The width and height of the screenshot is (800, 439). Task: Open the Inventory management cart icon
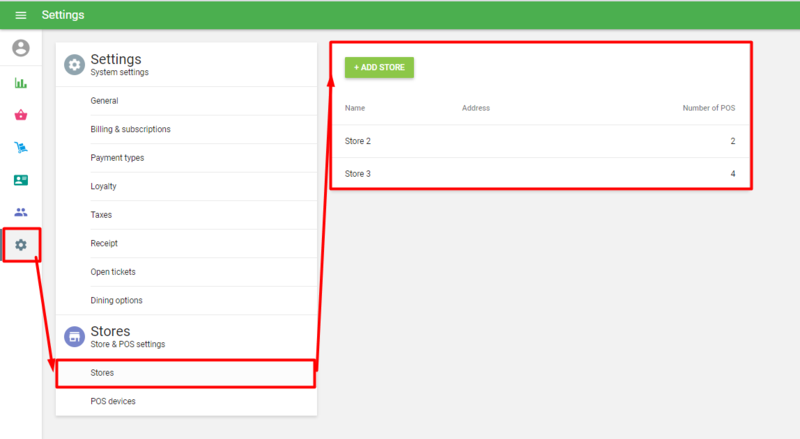[21, 148]
